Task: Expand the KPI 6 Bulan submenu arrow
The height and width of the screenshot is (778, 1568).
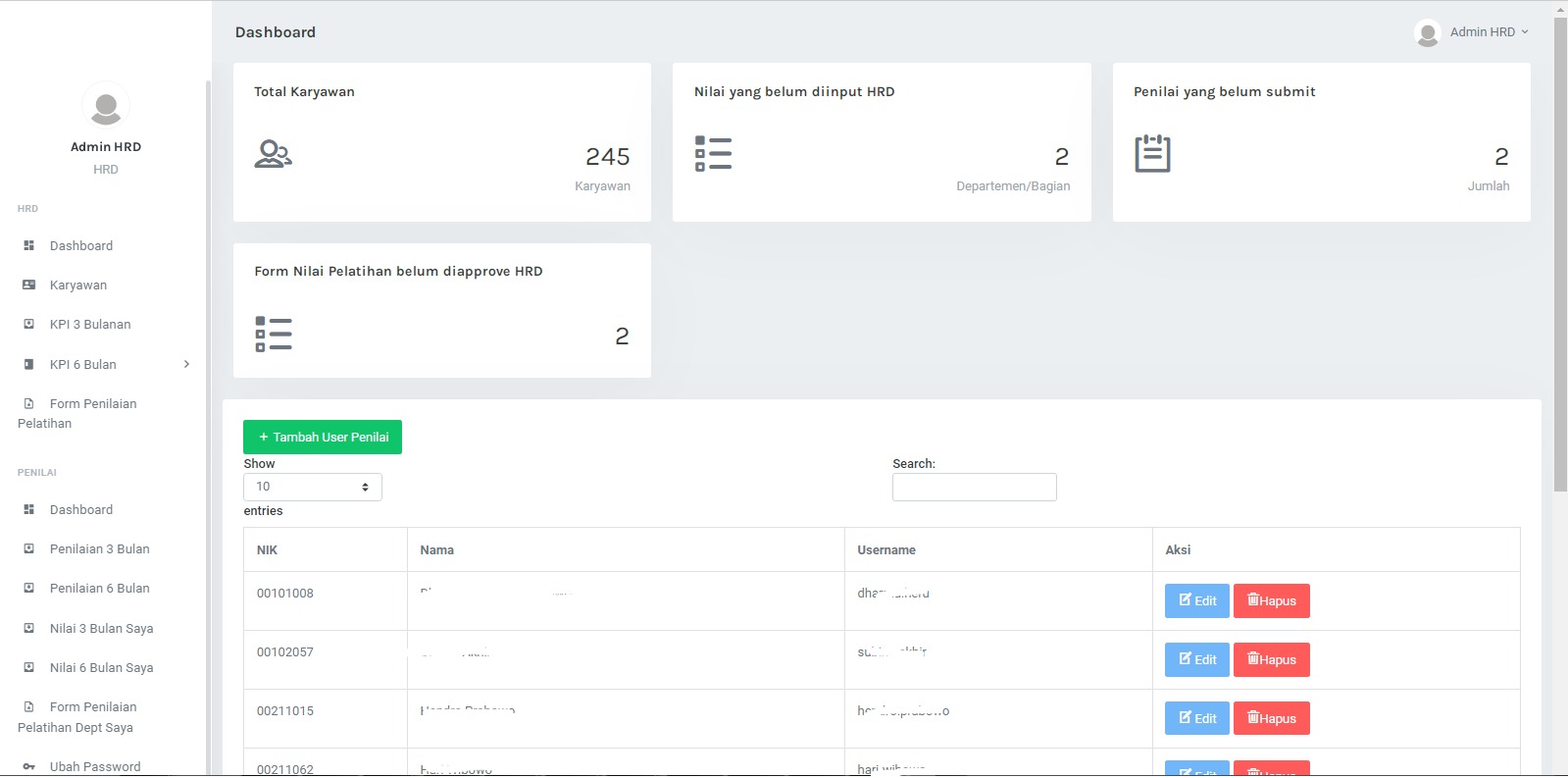Action: click(186, 365)
